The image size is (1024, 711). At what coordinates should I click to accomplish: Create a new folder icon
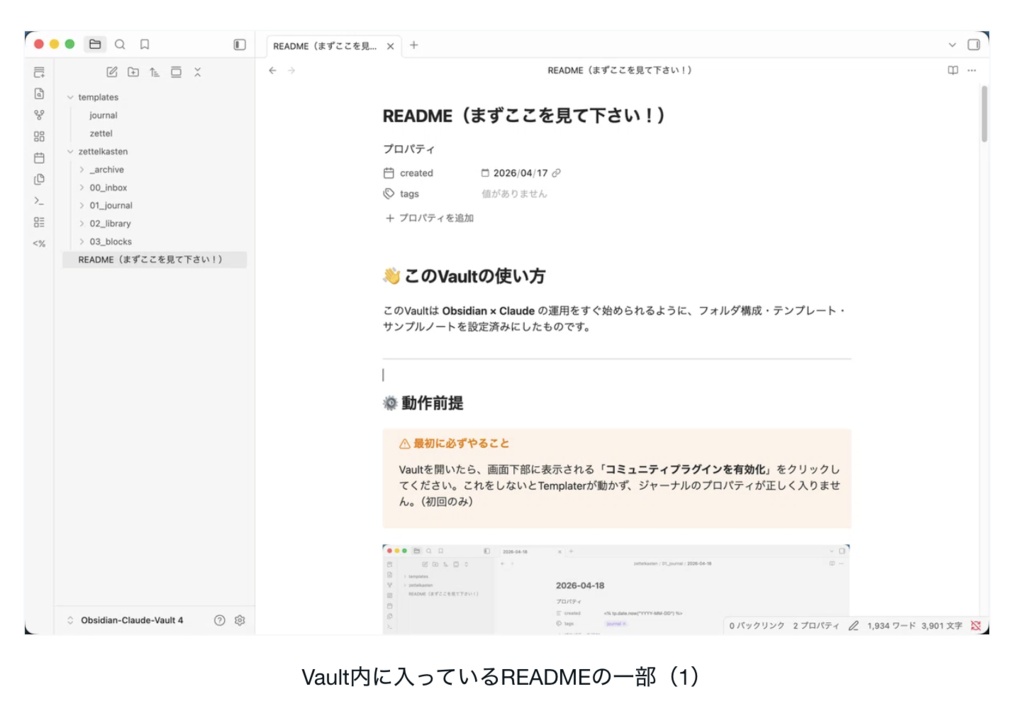(x=133, y=72)
